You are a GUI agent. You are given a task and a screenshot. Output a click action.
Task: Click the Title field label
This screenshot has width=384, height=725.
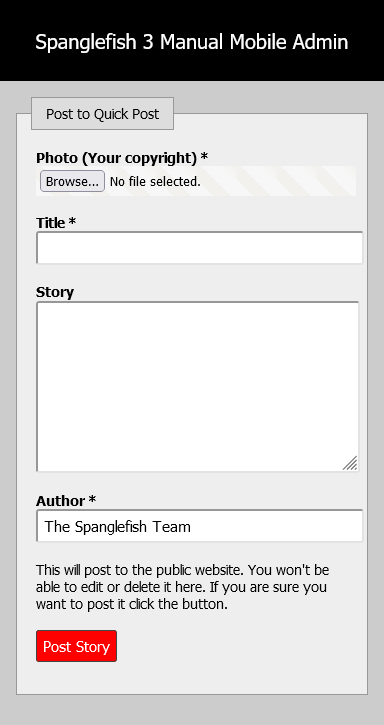(x=51, y=223)
